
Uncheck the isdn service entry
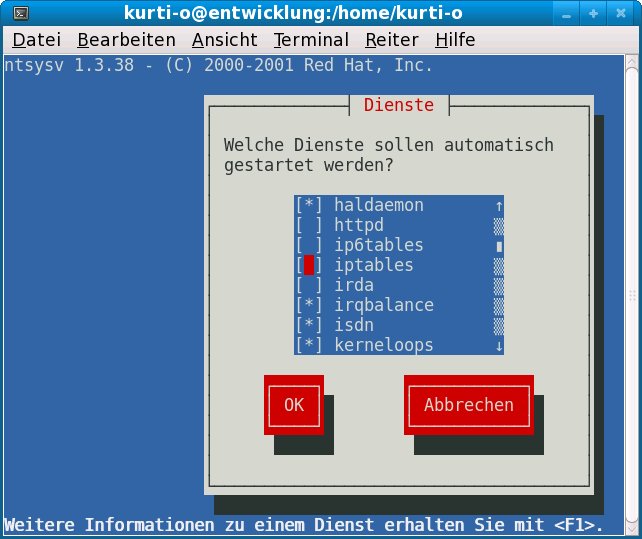click(x=309, y=325)
